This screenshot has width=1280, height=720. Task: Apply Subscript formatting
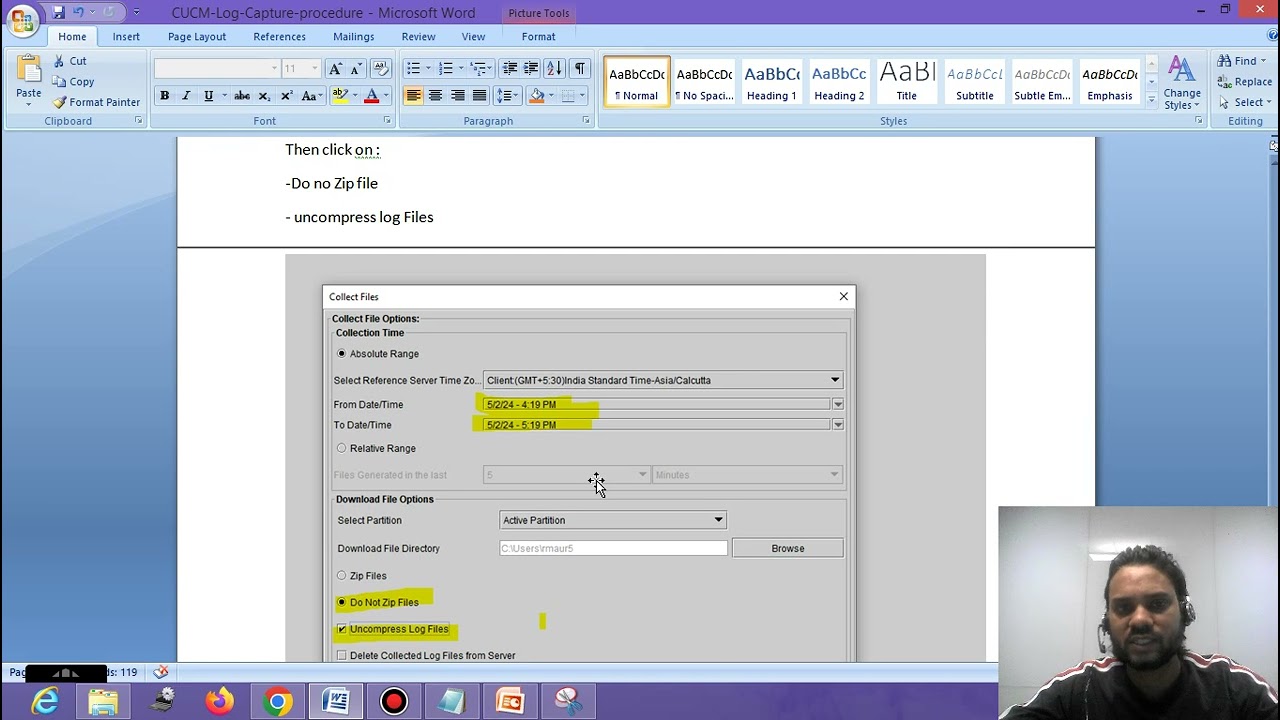click(264, 96)
